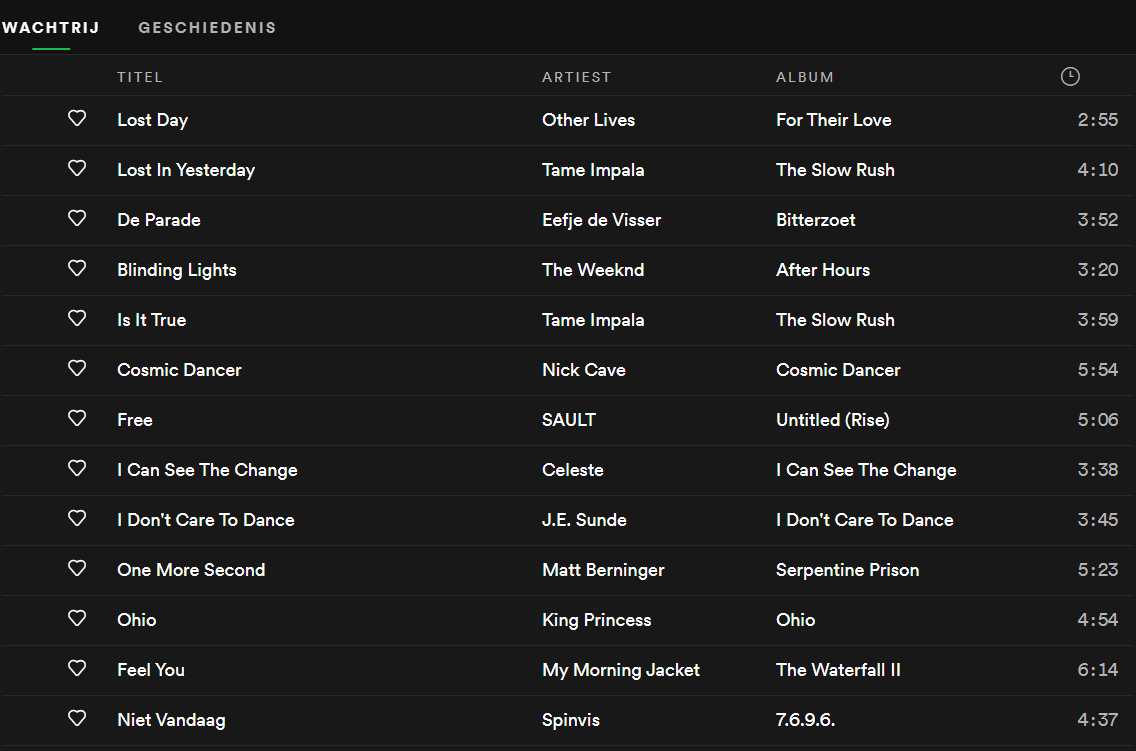The width and height of the screenshot is (1136, 751).
Task: Select the track title Feel You
Action: point(151,670)
